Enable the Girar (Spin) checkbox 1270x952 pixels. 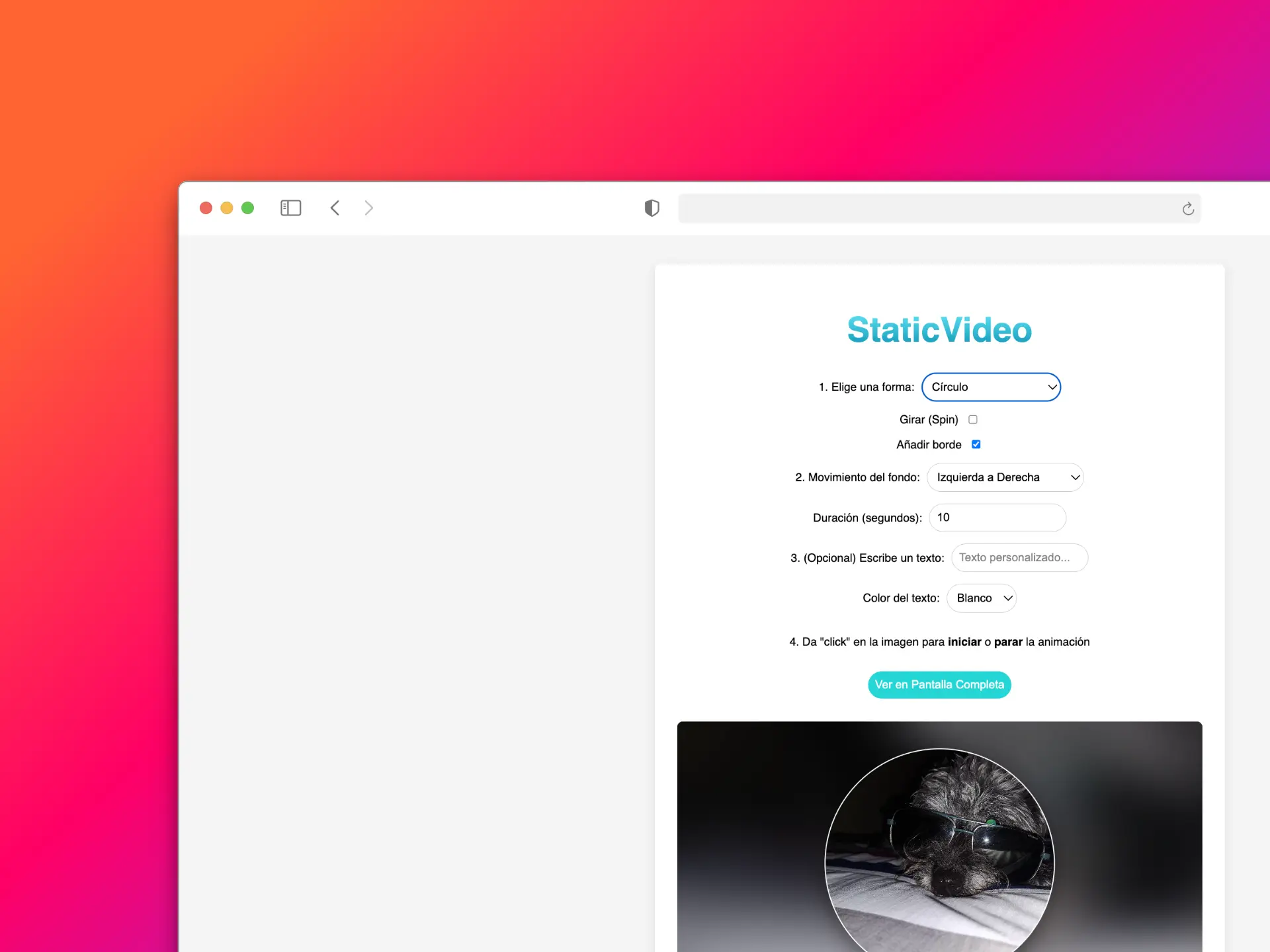(973, 419)
